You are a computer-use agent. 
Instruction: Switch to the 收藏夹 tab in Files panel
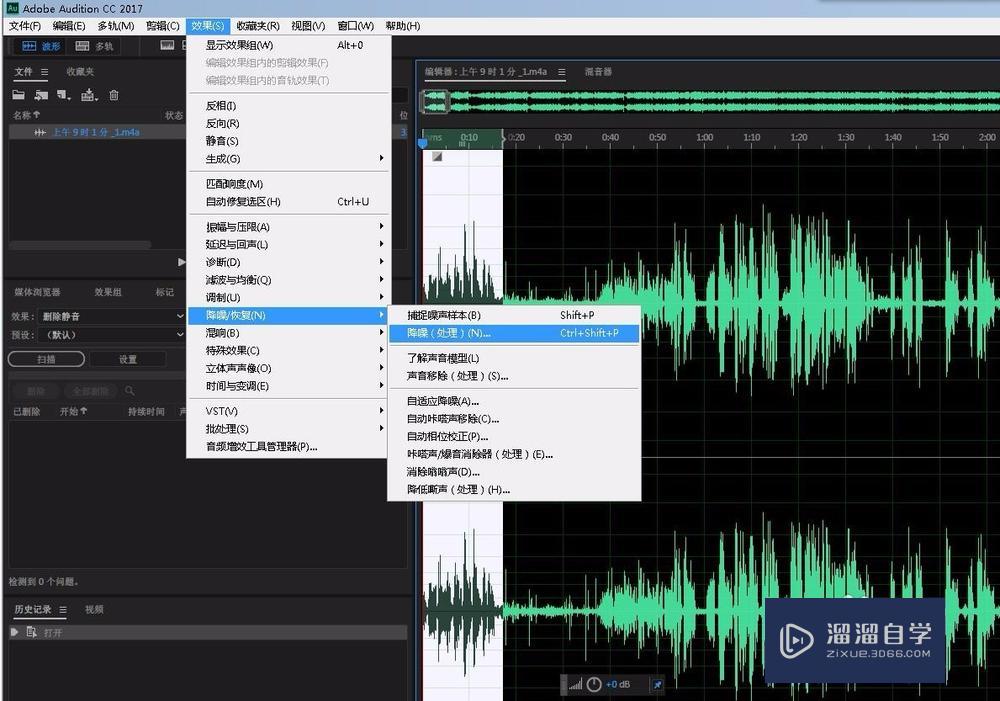[80, 71]
